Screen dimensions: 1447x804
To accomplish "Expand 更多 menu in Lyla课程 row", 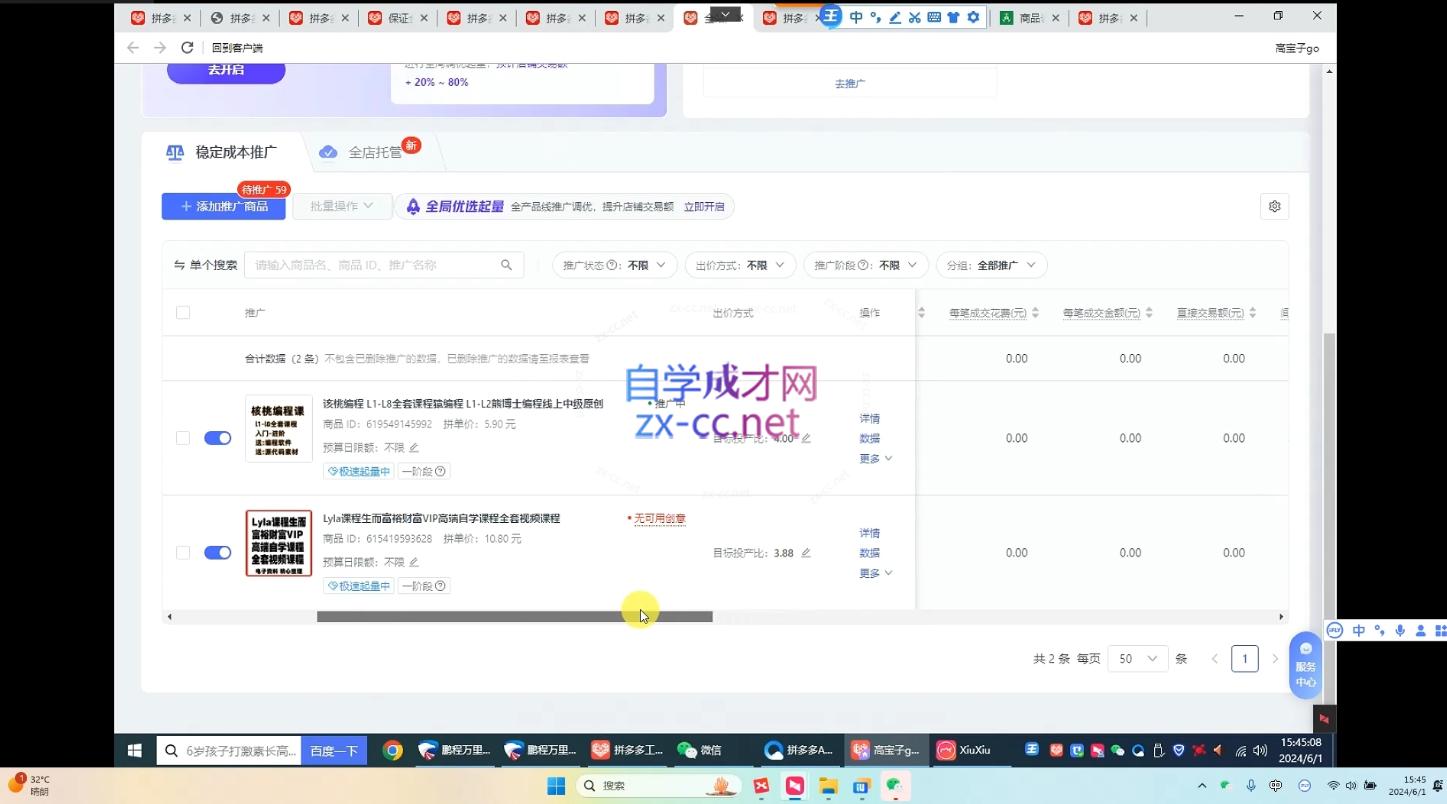I will pos(876,573).
